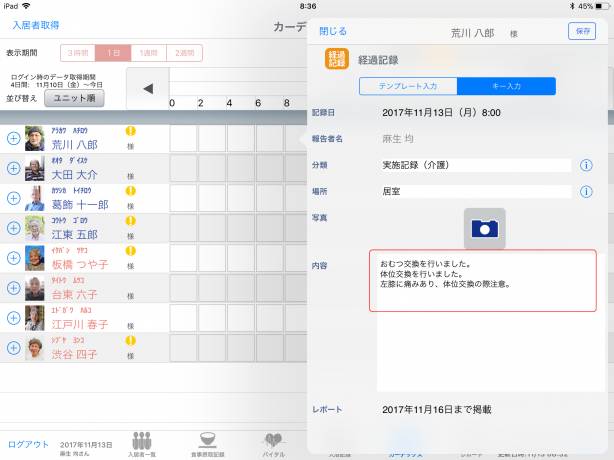Viewport: 614px width, 460px height.
Task: Open 食事摂取記録 bowl icon
Action: (207, 443)
